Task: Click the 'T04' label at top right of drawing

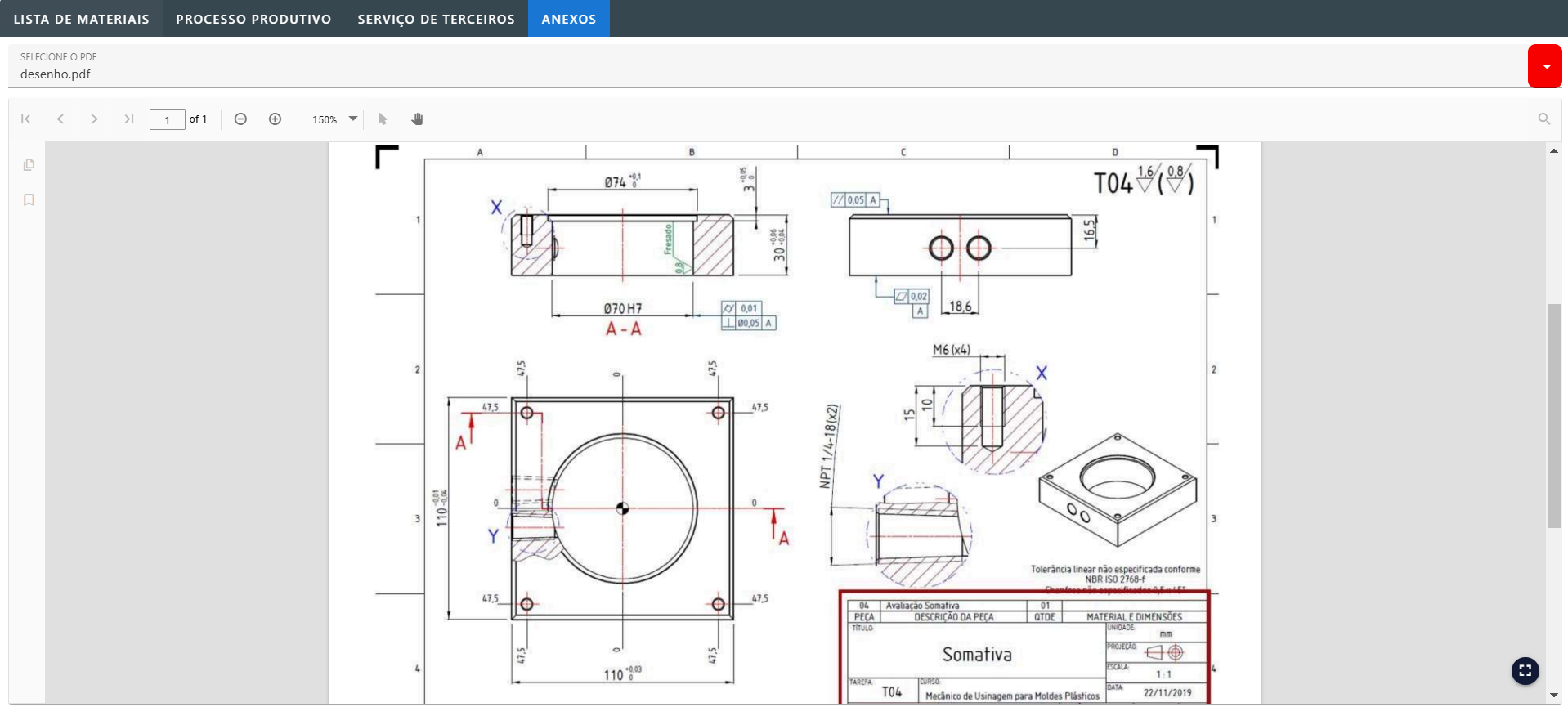Action: [1113, 184]
